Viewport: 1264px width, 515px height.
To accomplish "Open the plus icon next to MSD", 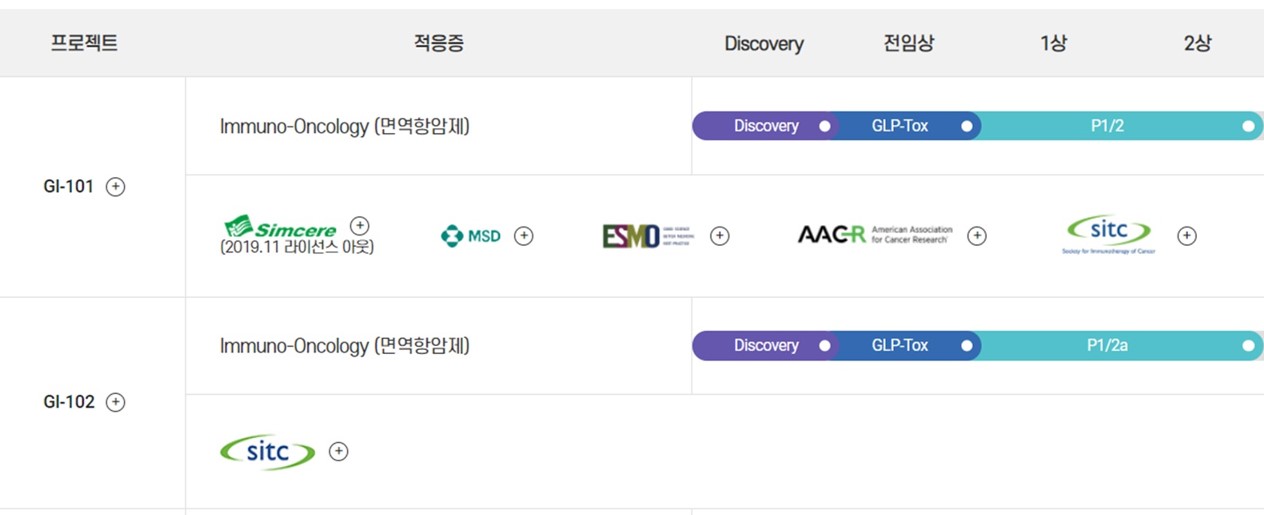I will point(523,236).
